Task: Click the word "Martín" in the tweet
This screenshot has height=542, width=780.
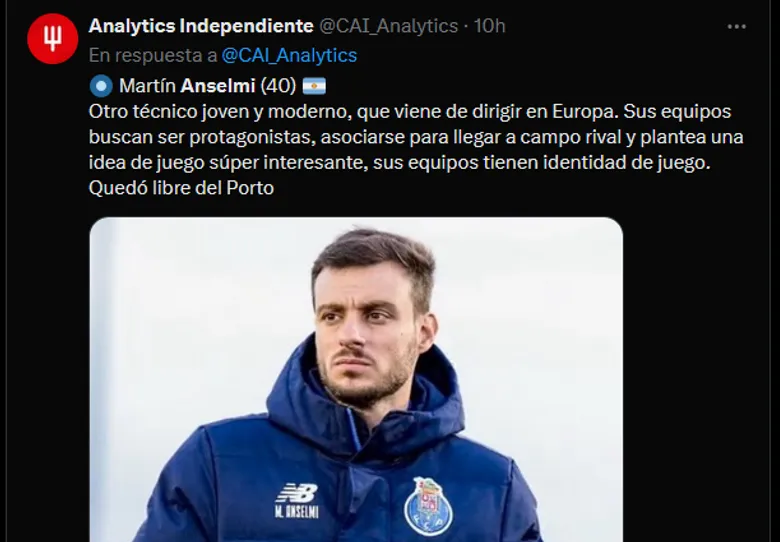Action: coord(144,85)
